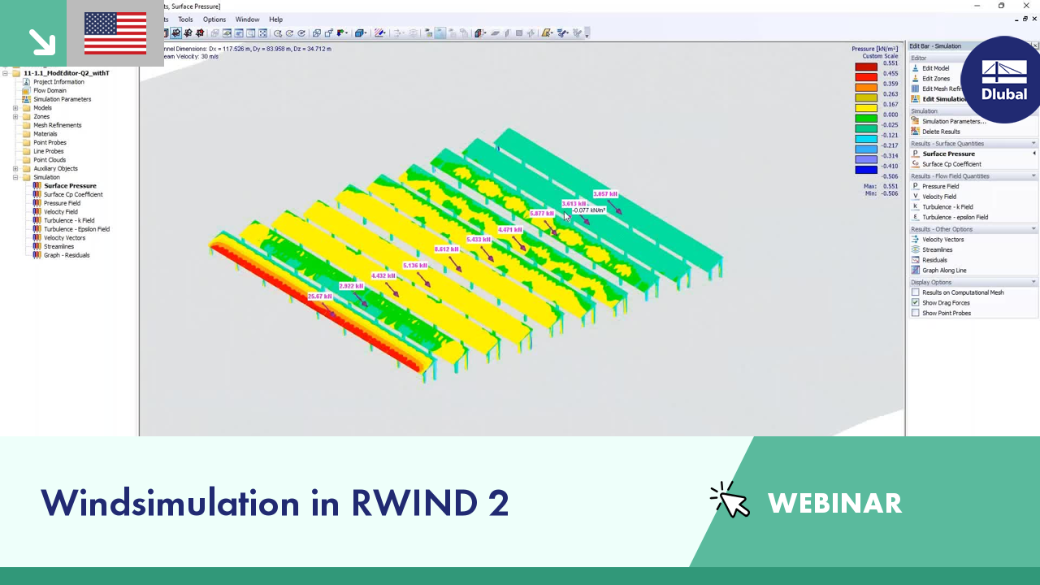This screenshot has height=585, width=1040.
Task: Collapse the Results - Flow Field Quantities section
Action: pos(1033,176)
